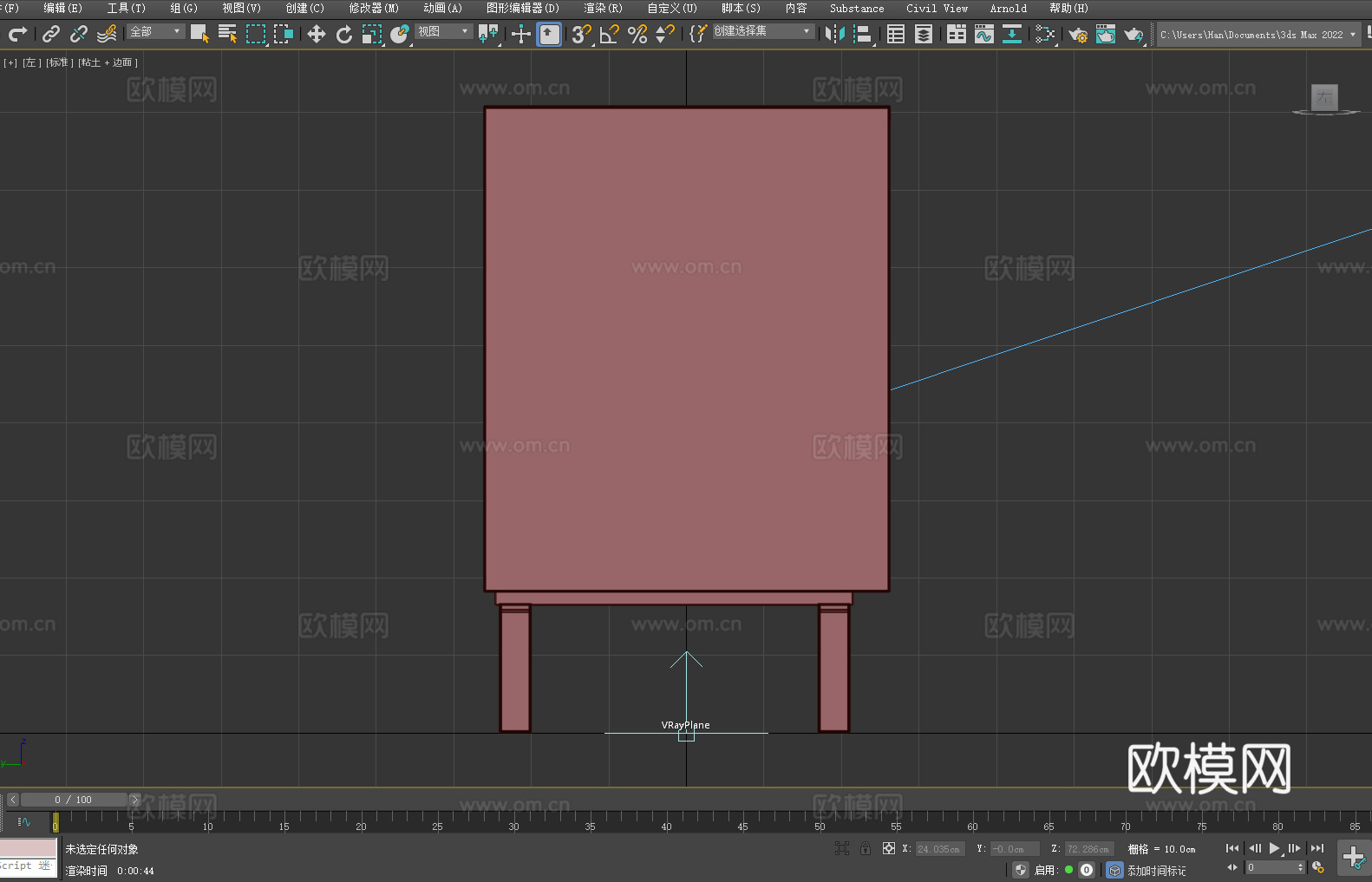Open the Curve Editor

coord(984,34)
